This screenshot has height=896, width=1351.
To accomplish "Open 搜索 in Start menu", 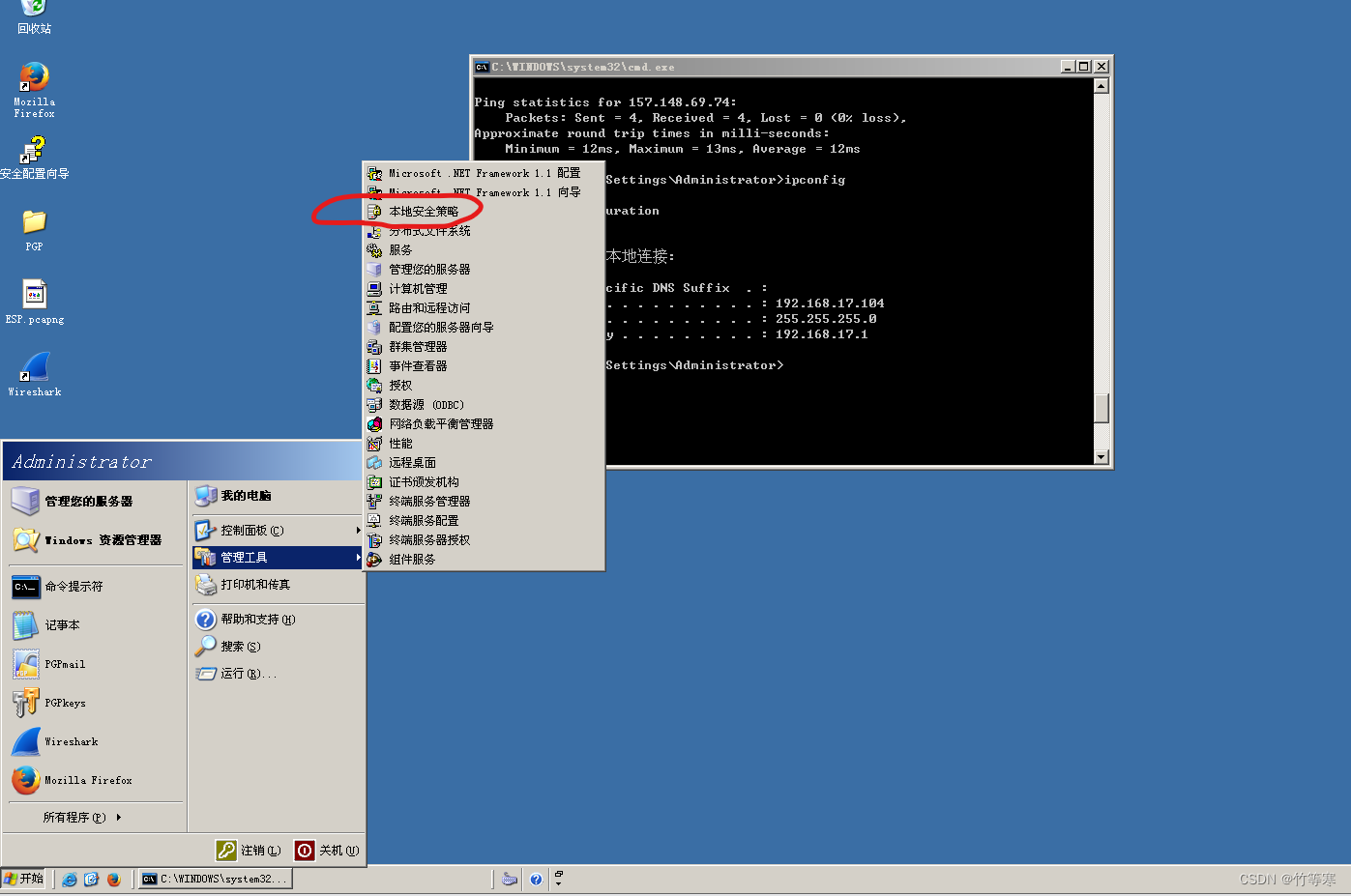I will coord(278,647).
